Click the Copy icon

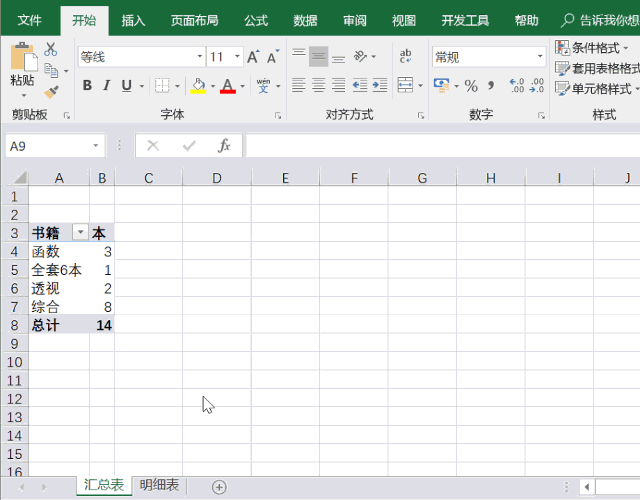click(x=51, y=71)
